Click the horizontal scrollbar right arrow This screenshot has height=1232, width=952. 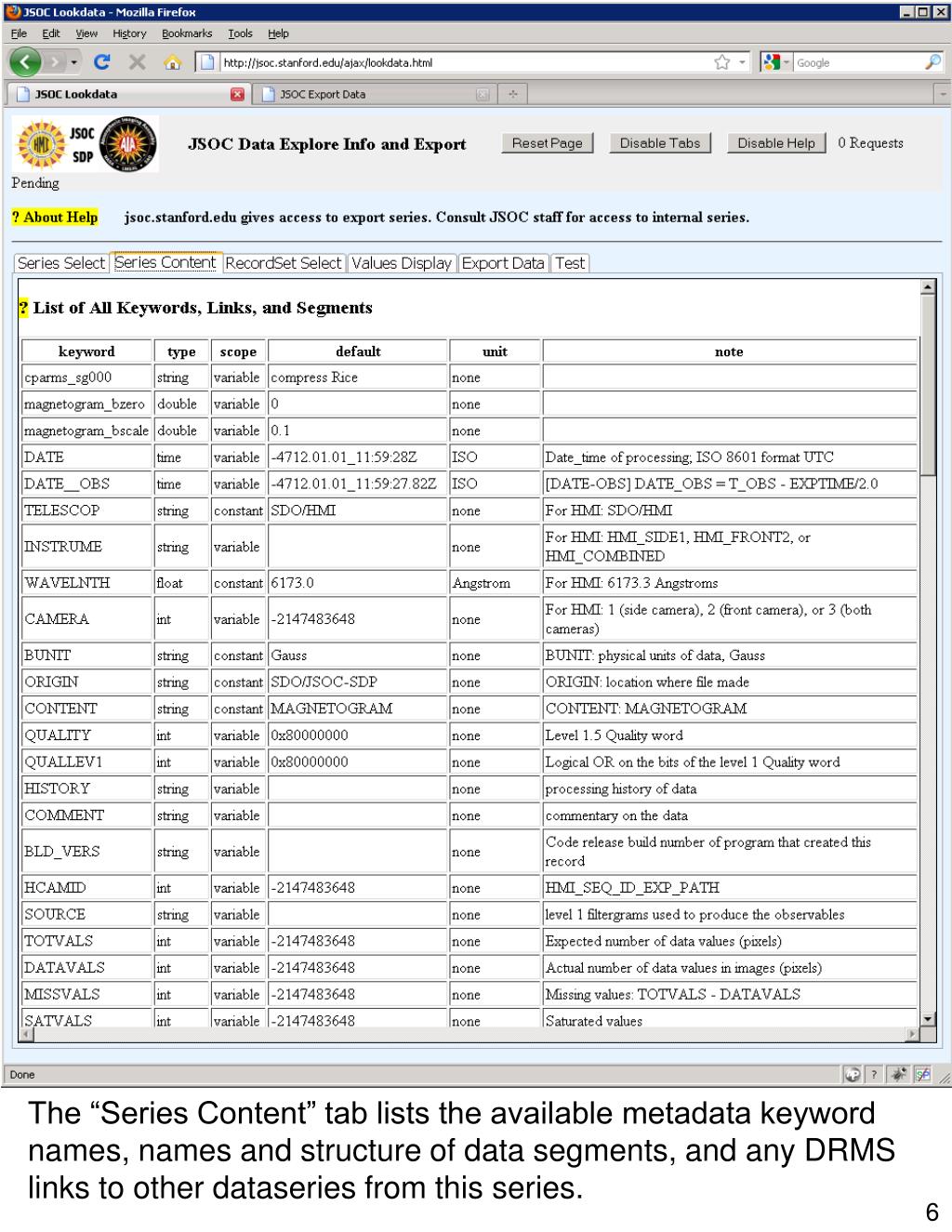point(912,1034)
